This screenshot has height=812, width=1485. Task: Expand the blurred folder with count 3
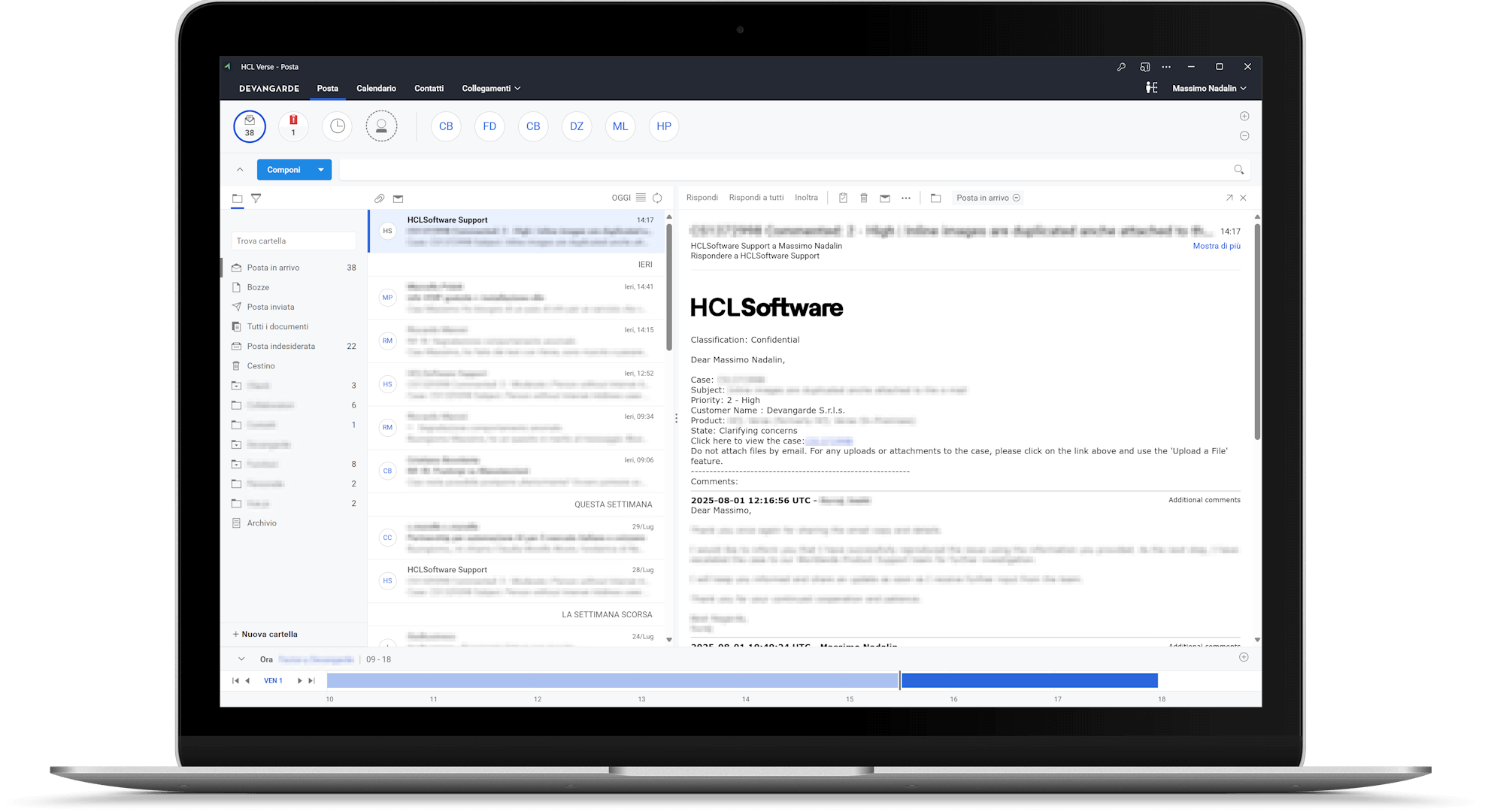click(237, 386)
